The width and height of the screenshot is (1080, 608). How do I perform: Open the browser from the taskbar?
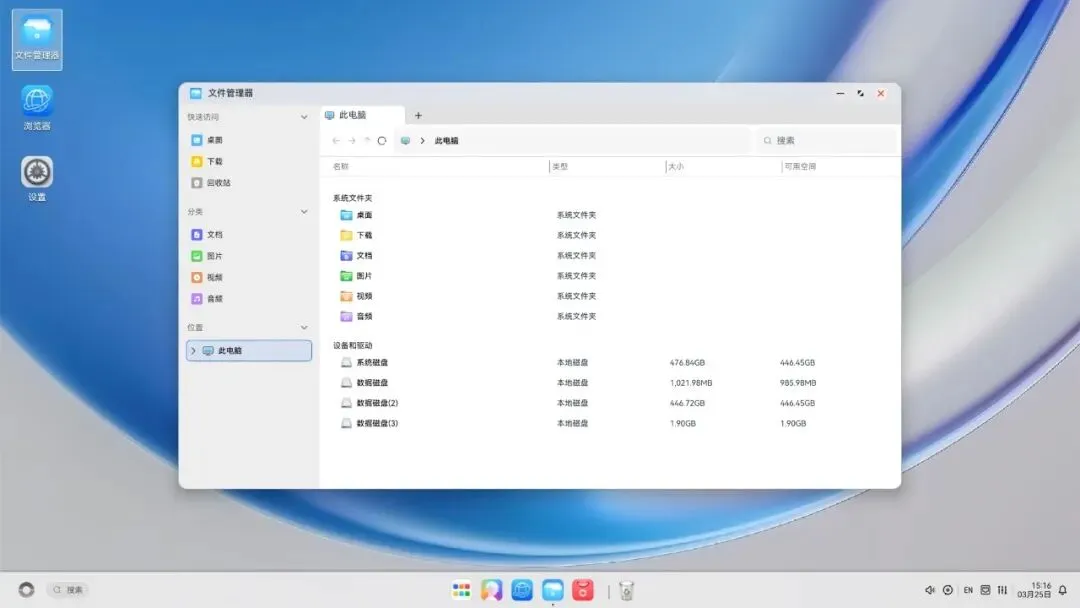(522, 590)
